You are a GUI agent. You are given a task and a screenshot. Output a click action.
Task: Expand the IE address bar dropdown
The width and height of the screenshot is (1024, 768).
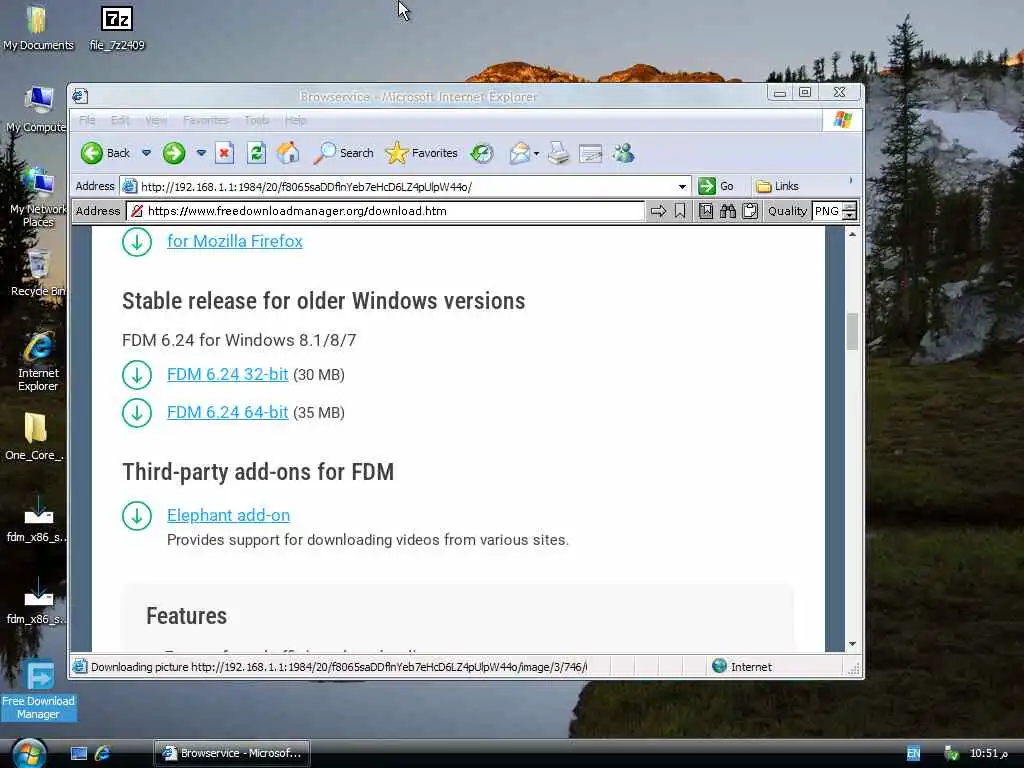682,187
